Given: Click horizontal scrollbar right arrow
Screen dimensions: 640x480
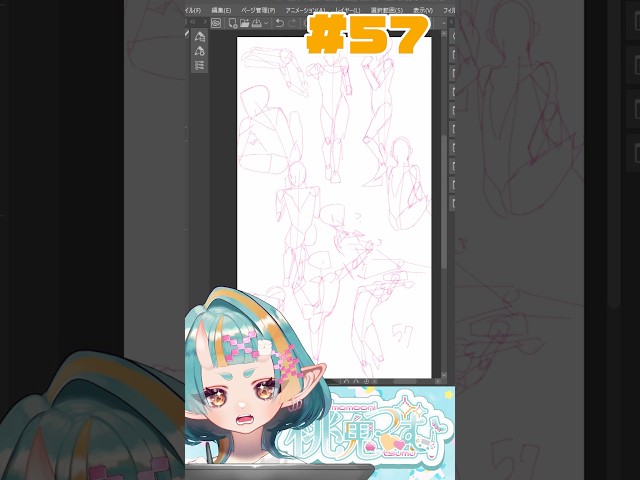Looking at the screenshot, I should coord(438,381).
